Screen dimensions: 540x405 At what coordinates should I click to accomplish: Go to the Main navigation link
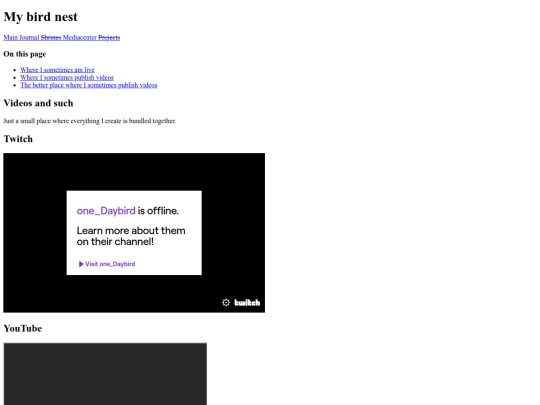click(x=10, y=38)
